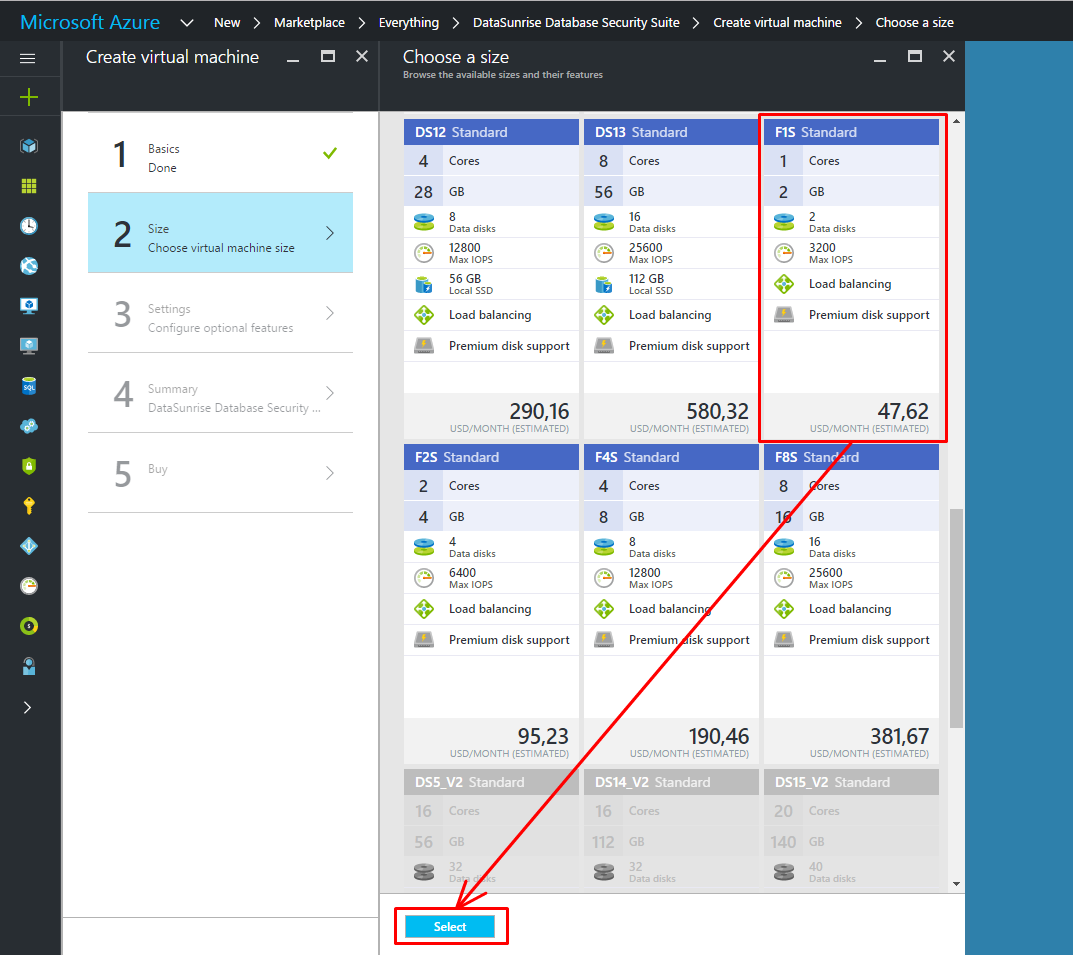The image size is (1073, 955).
Task: Click the size list scrollbar thumb
Action: [x=956, y=618]
